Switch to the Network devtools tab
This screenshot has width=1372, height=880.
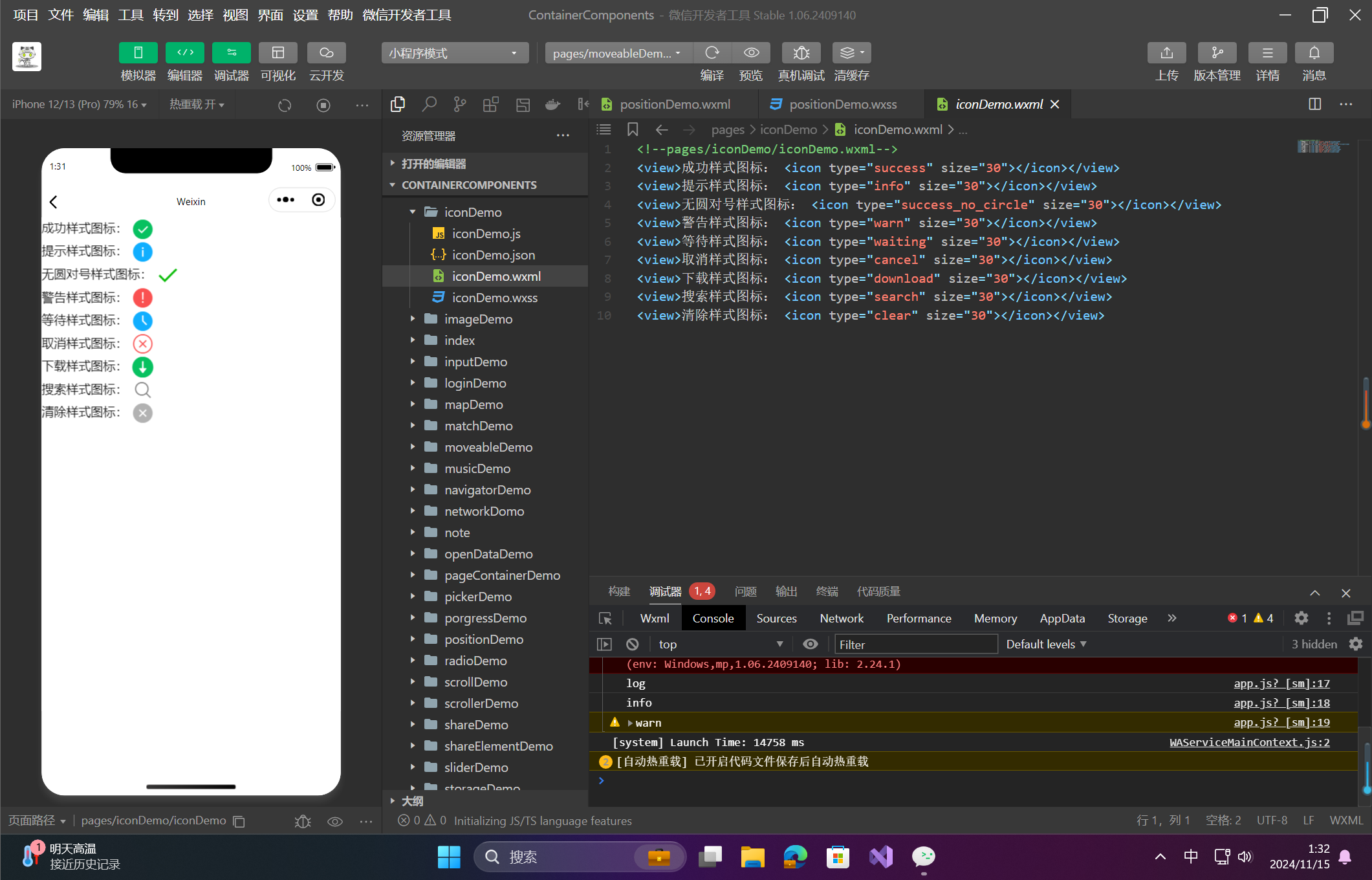click(x=841, y=619)
